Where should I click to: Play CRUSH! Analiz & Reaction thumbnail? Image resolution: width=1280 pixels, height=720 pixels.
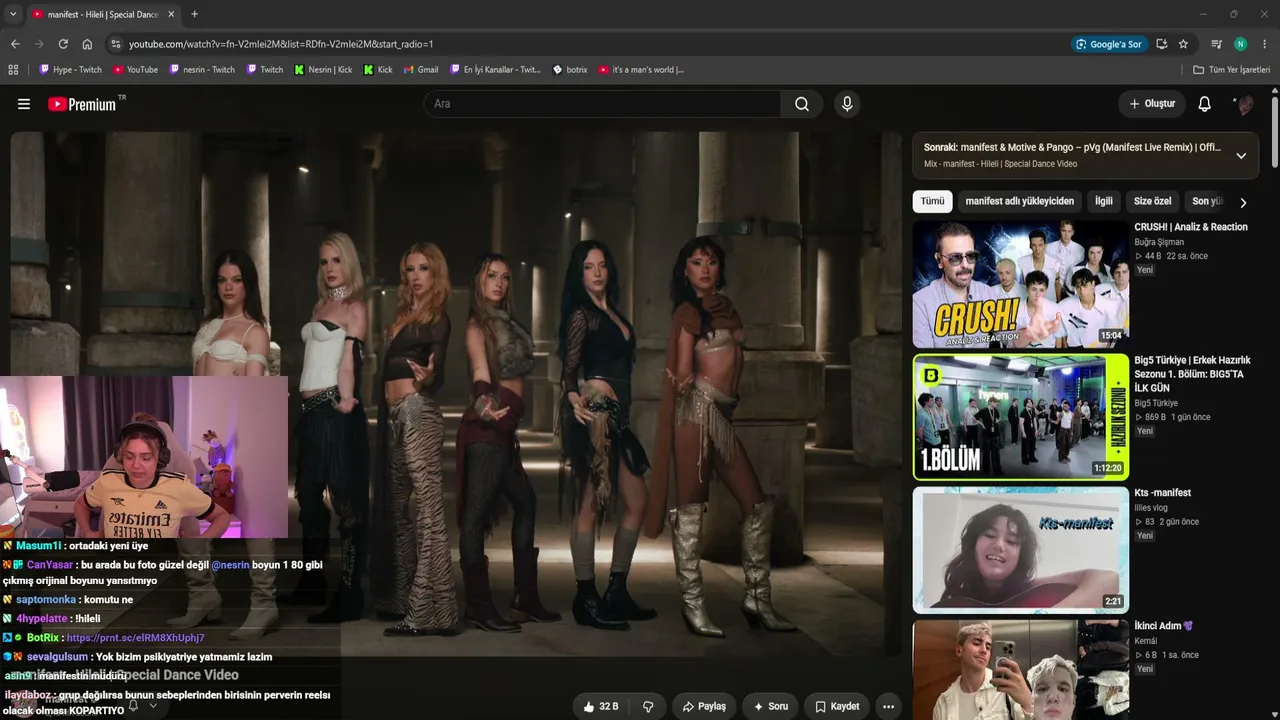click(x=1020, y=284)
